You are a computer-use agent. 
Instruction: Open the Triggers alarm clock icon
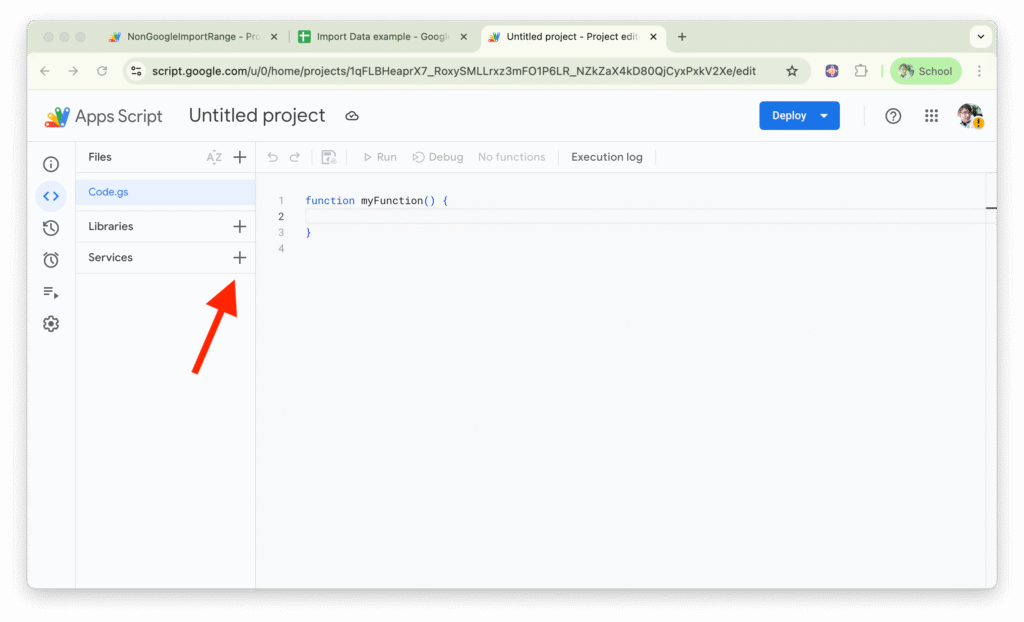51,260
